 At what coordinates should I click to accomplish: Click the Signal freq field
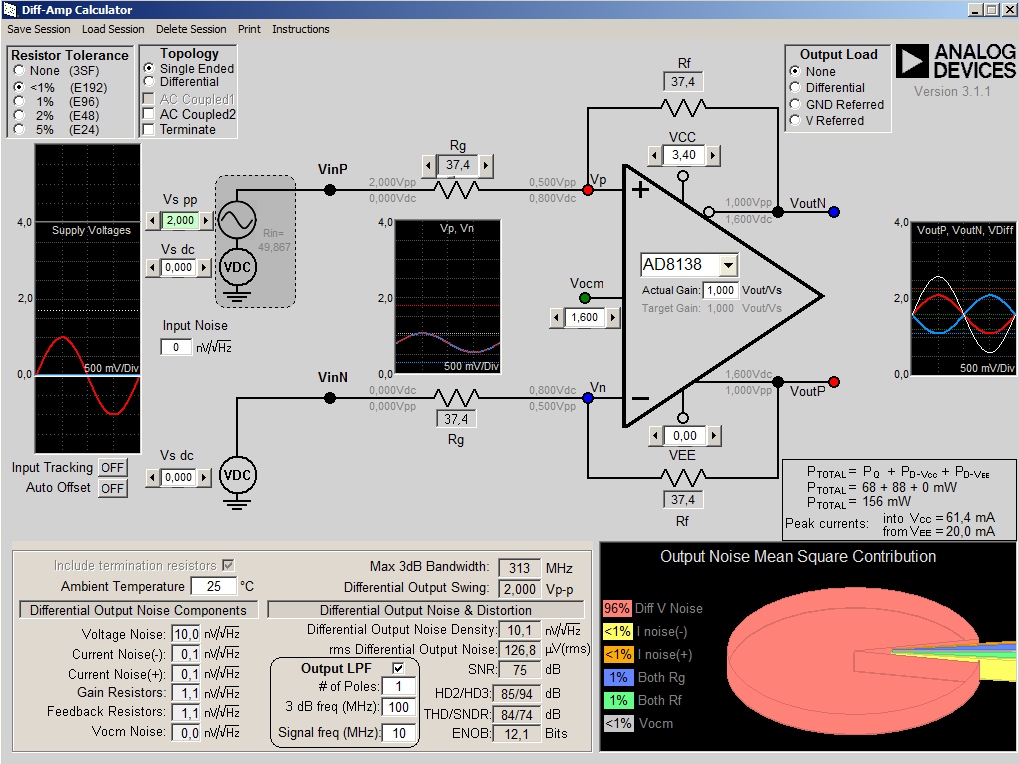(398, 733)
